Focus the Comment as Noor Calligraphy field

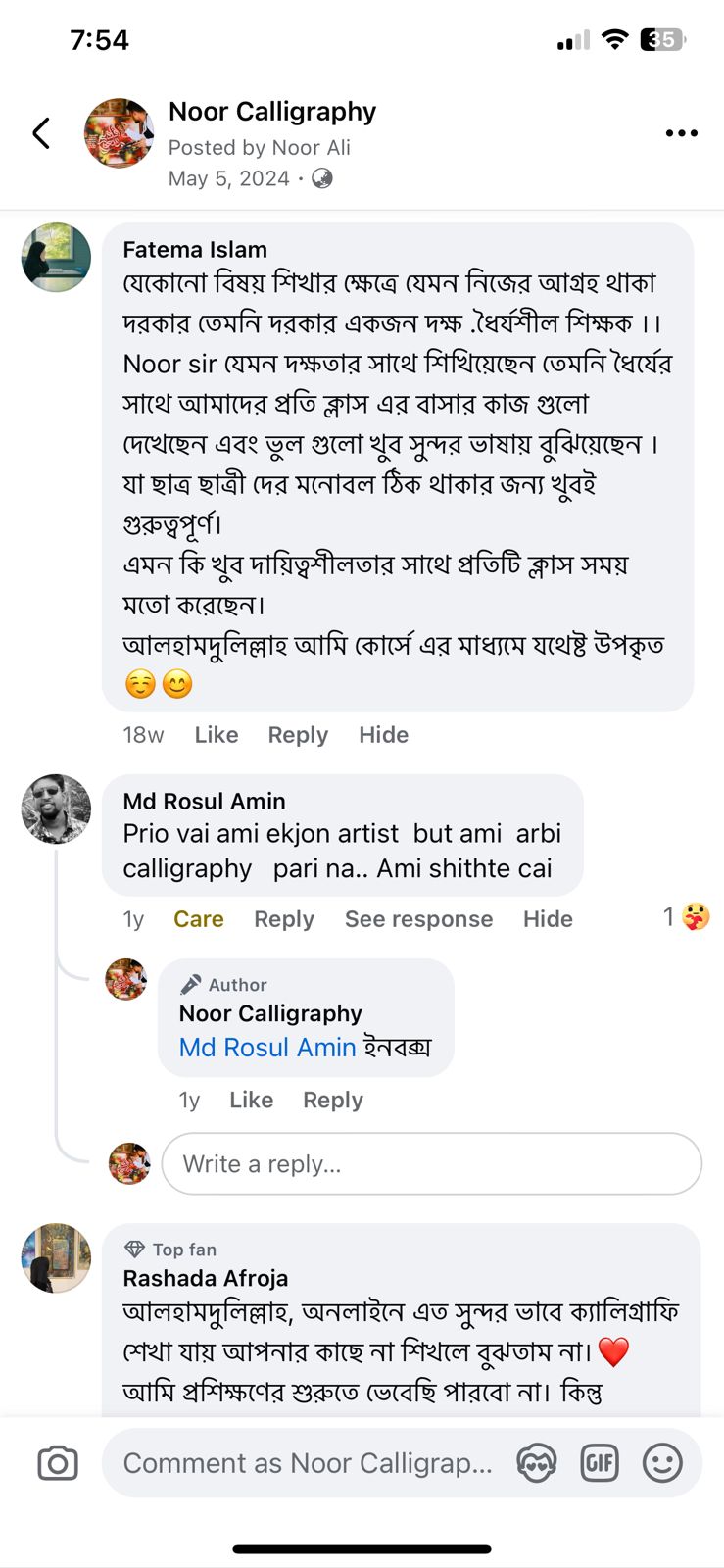coord(308,1463)
